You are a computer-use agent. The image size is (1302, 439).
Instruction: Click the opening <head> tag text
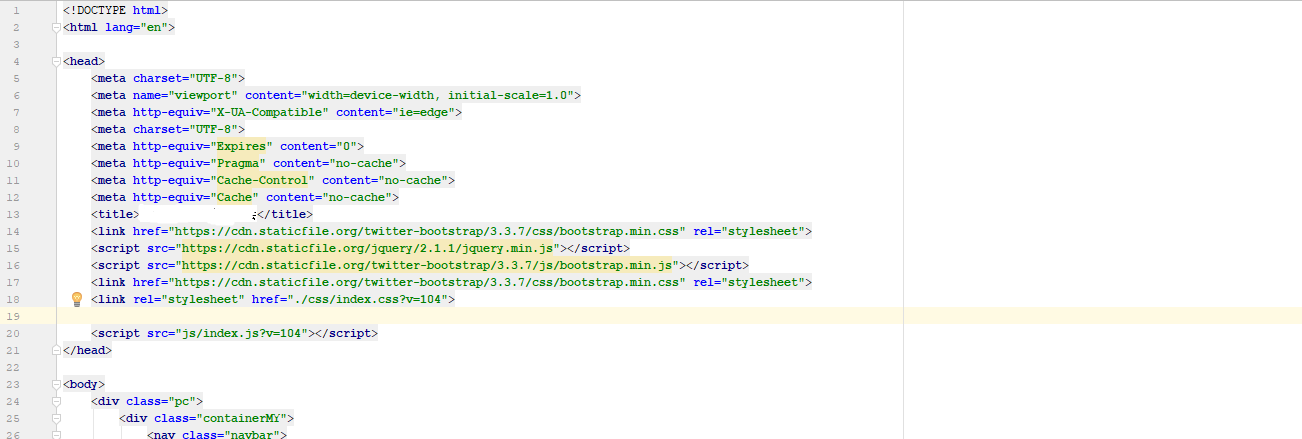[x=84, y=61]
